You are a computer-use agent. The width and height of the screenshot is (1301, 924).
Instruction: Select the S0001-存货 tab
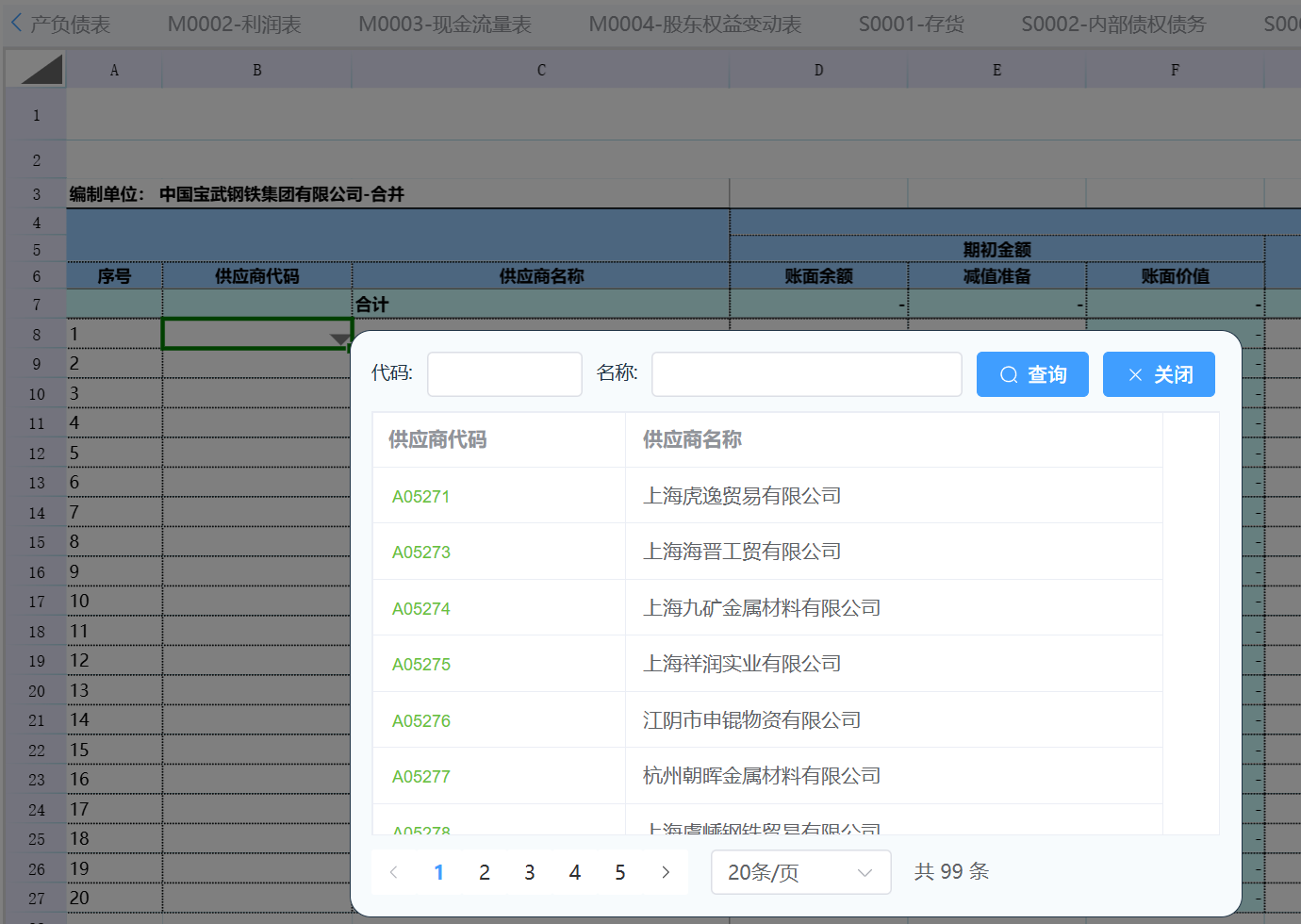click(911, 25)
